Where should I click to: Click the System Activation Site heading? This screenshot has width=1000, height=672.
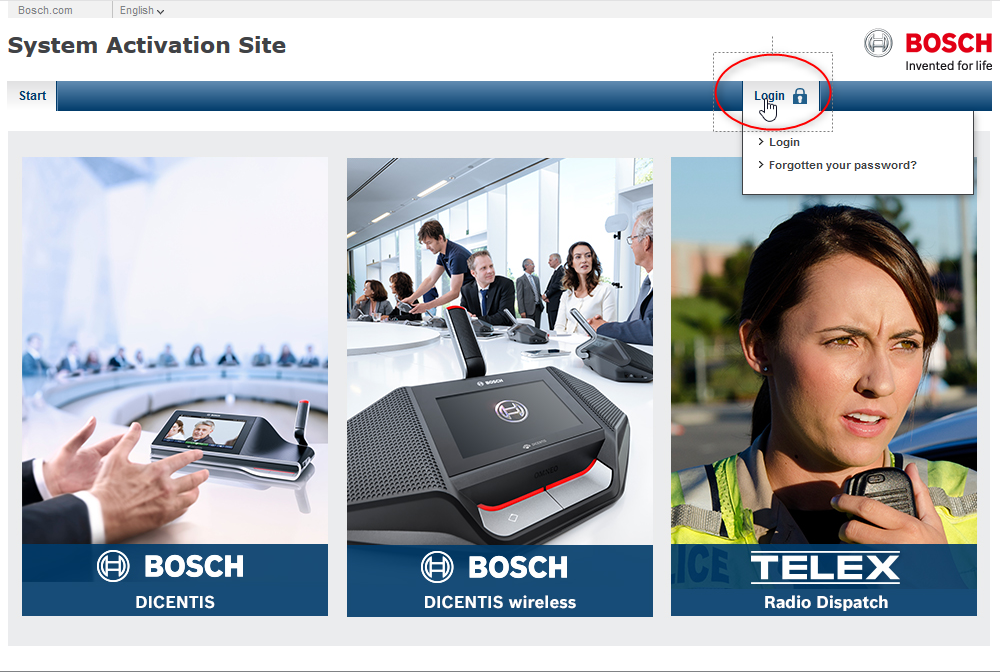pyautogui.click(x=147, y=45)
